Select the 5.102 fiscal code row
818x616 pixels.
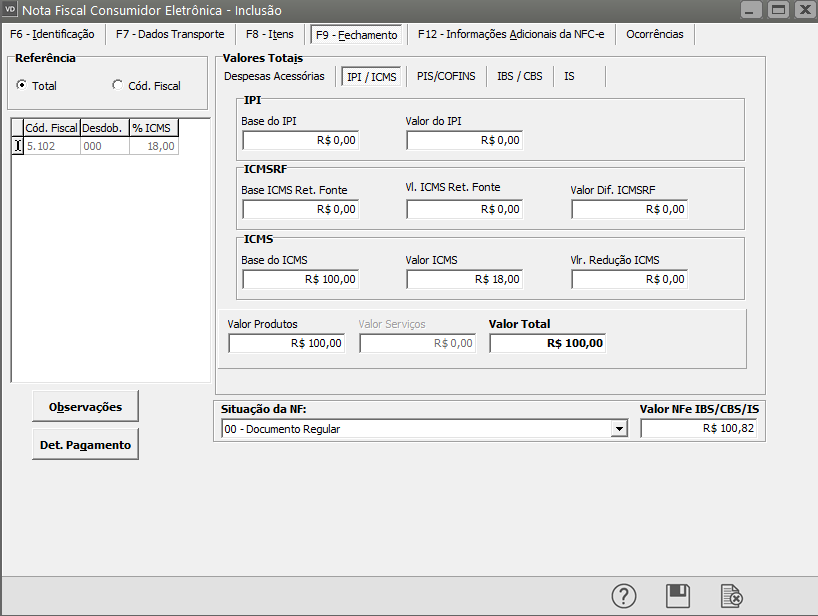(52, 146)
